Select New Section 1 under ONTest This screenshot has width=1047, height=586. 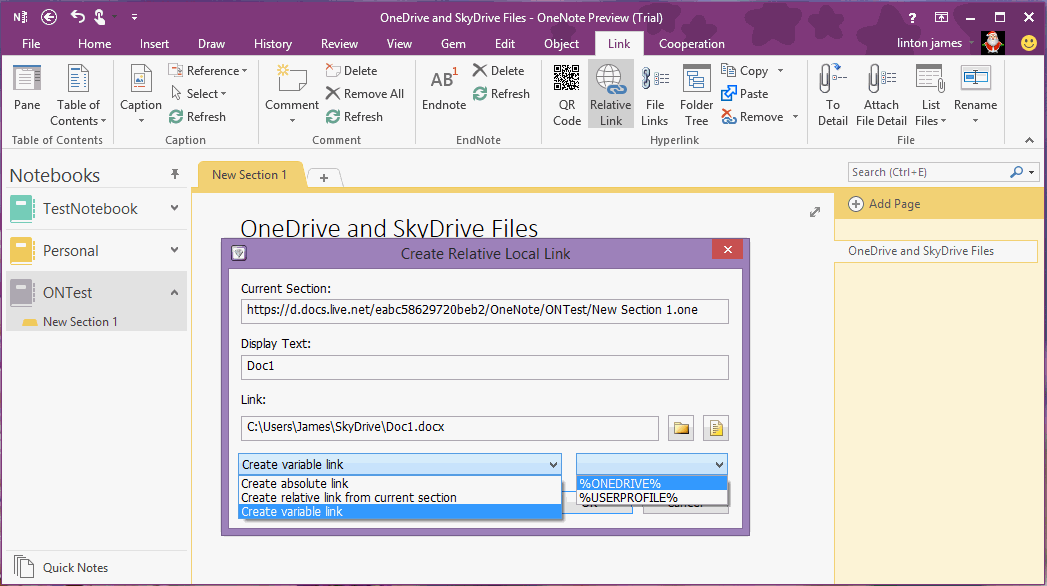pyautogui.click(x=80, y=322)
